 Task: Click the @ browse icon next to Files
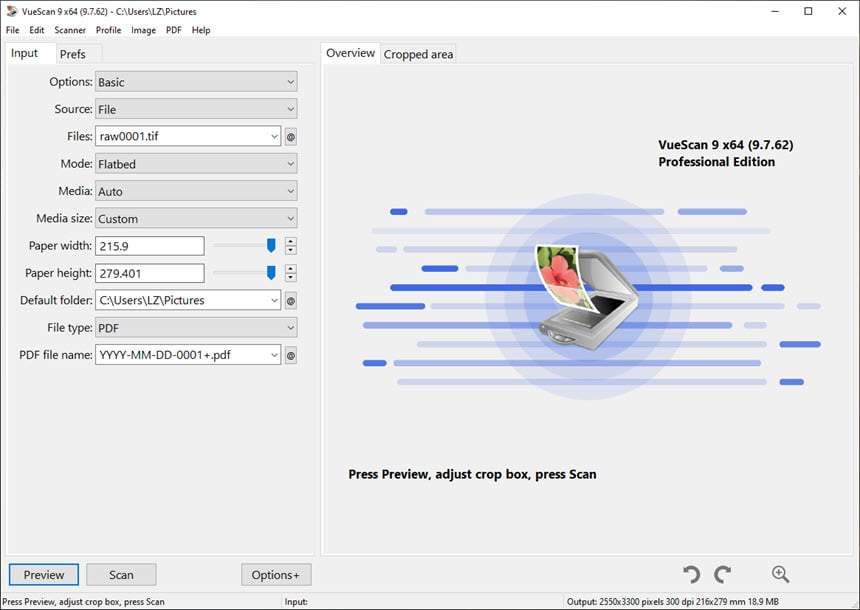[x=291, y=137]
